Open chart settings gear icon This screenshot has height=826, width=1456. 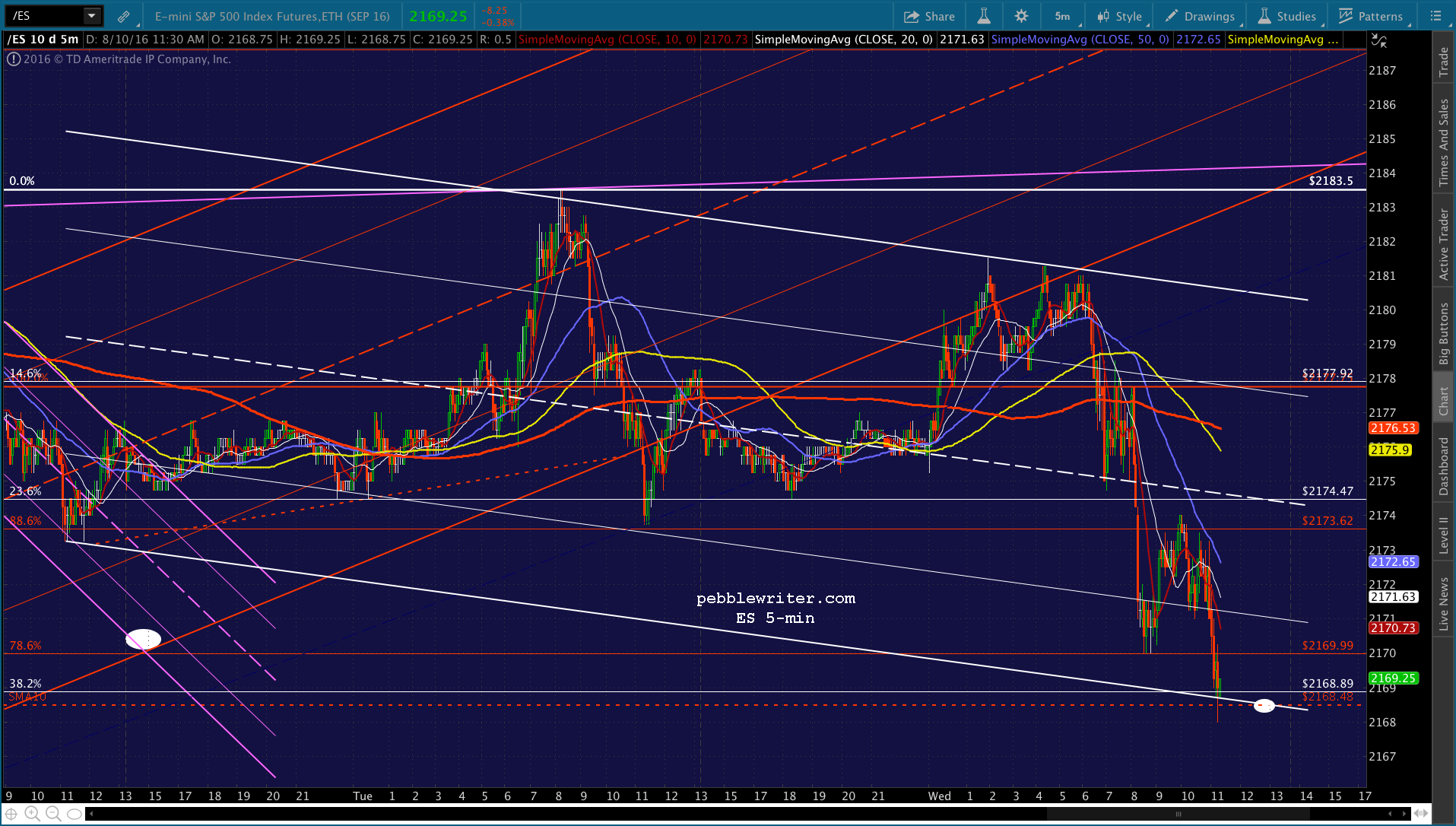(x=1021, y=16)
